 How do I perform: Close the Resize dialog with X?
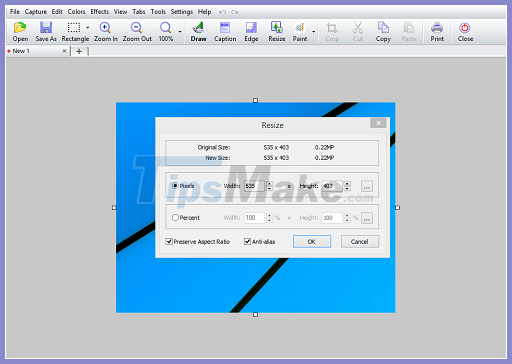click(x=378, y=123)
